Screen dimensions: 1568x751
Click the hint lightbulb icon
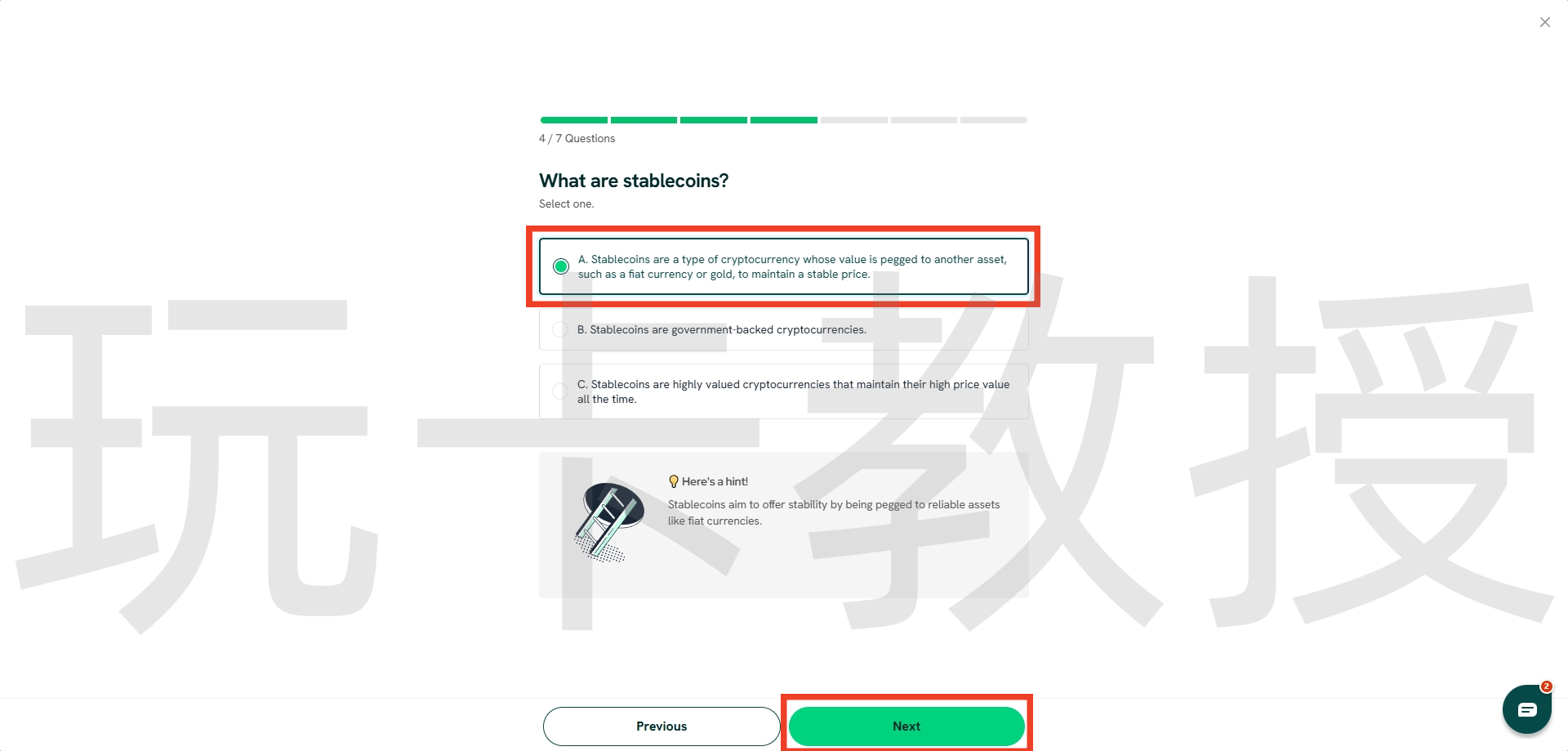[674, 481]
